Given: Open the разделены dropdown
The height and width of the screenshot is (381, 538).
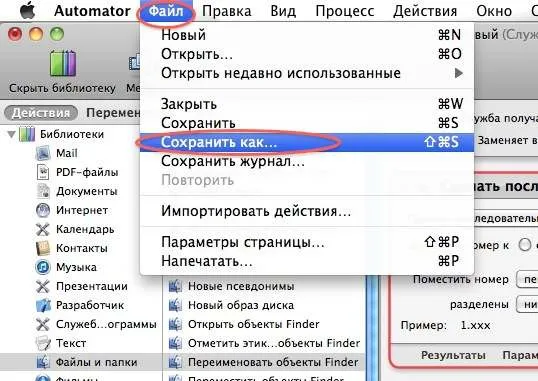Looking at the screenshot, I should click(527, 304).
